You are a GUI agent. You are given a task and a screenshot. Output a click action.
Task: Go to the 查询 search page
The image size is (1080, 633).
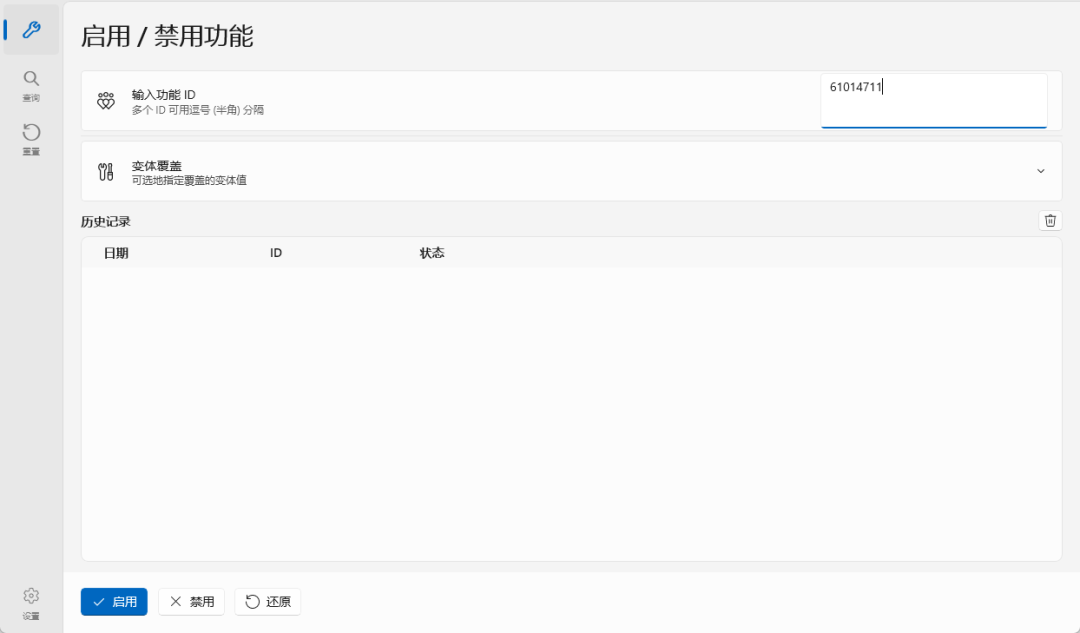[31, 85]
